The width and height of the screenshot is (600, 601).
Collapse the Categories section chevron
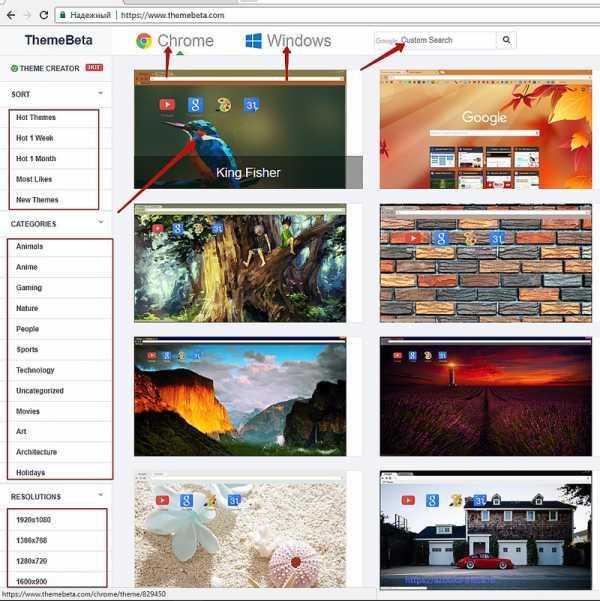(100, 222)
